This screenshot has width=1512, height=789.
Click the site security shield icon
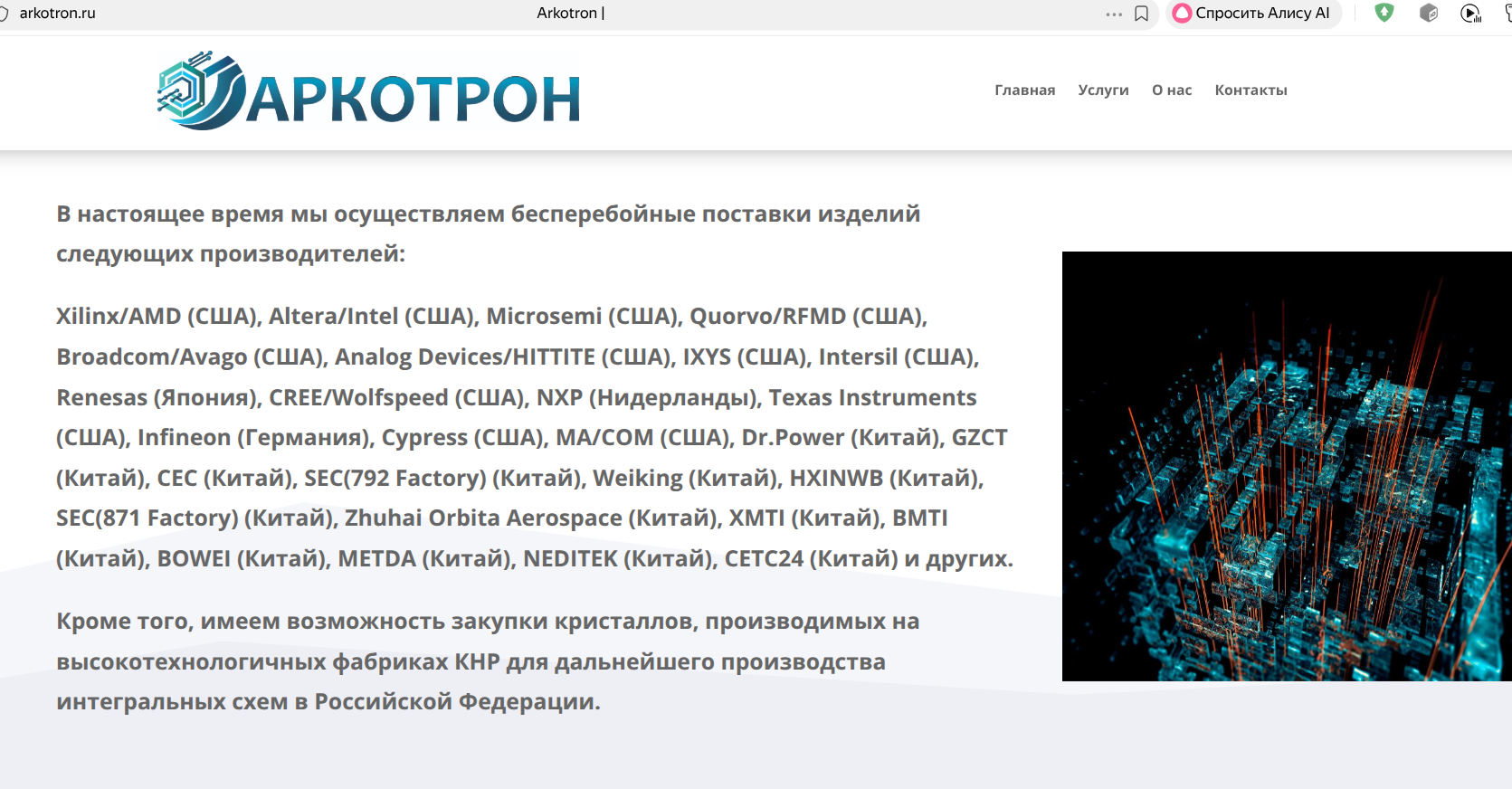pos(4,14)
